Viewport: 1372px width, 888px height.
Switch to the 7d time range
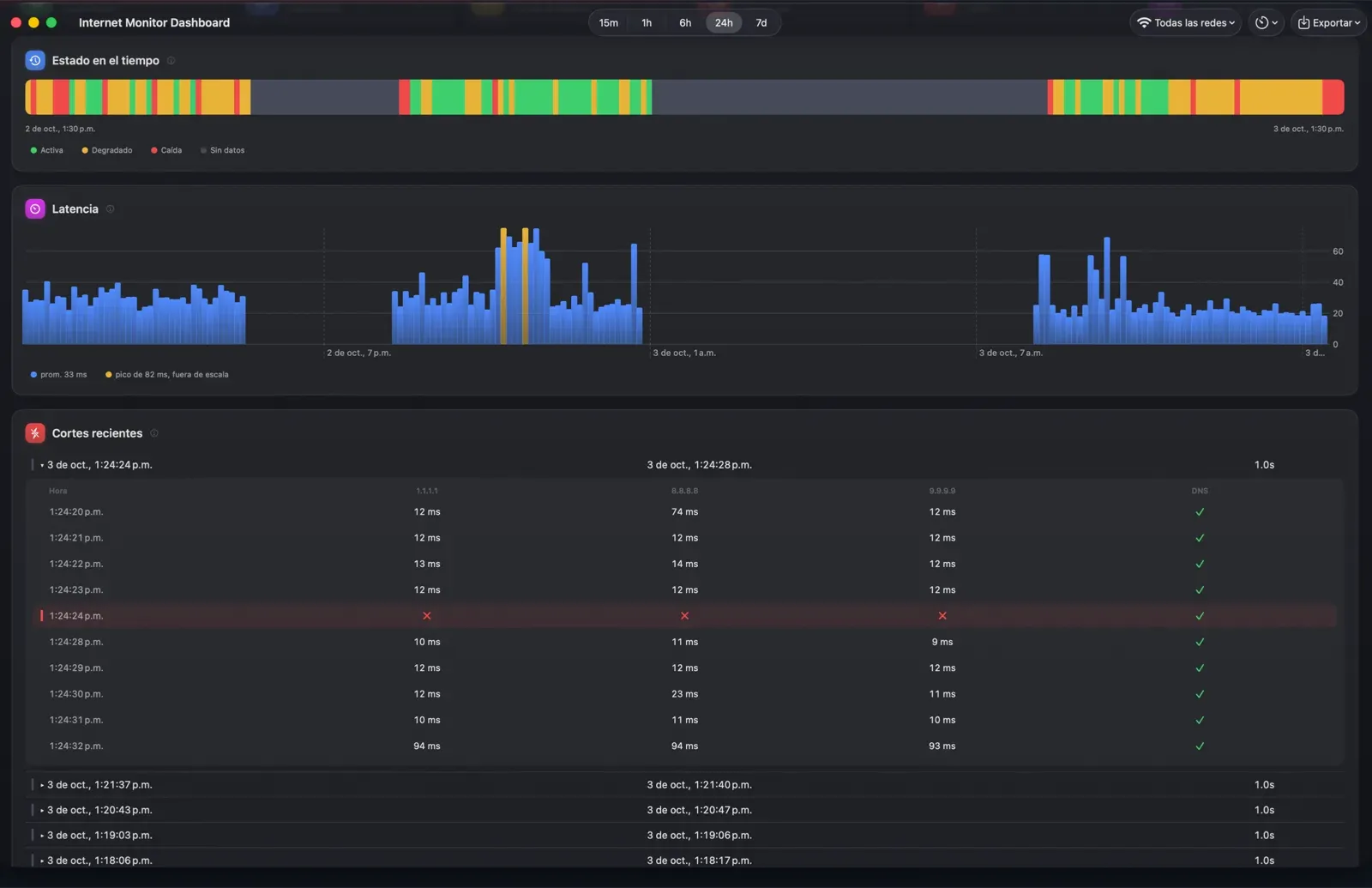(761, 23)
